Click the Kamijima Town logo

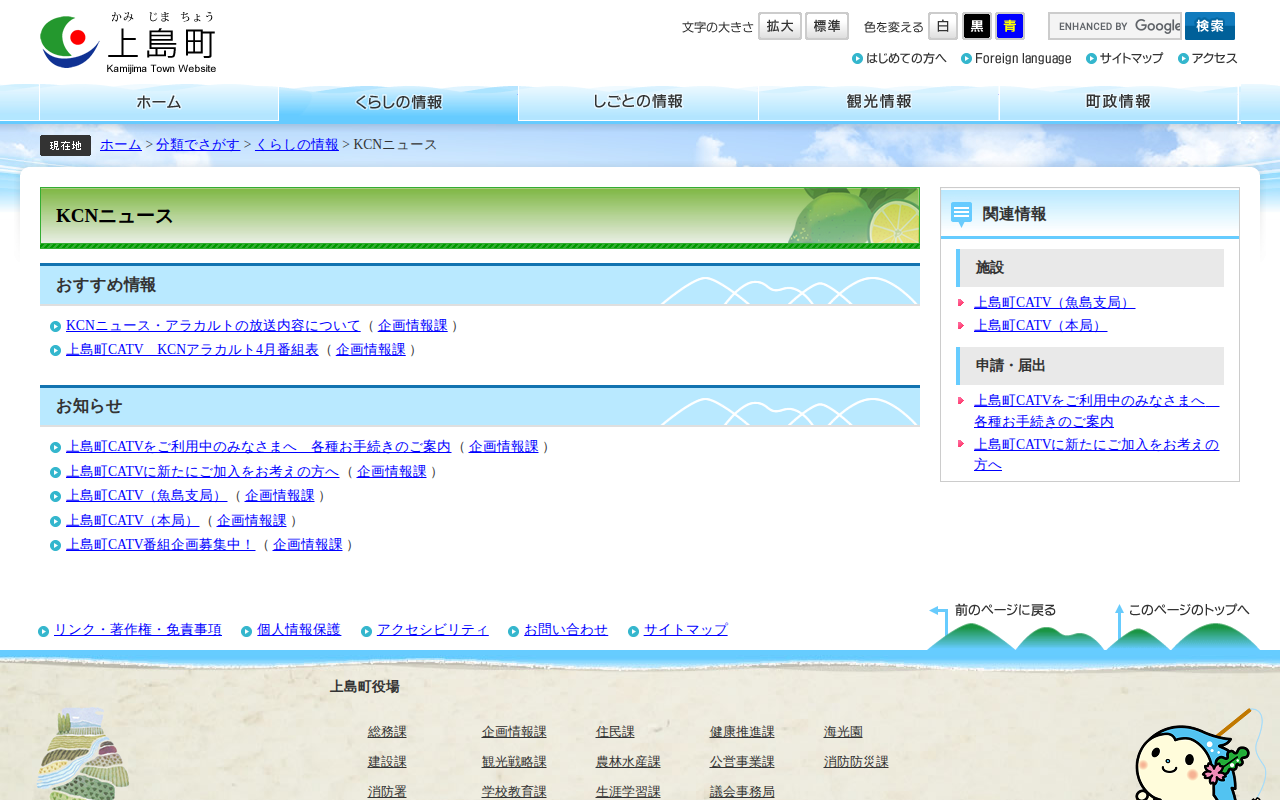128,43
